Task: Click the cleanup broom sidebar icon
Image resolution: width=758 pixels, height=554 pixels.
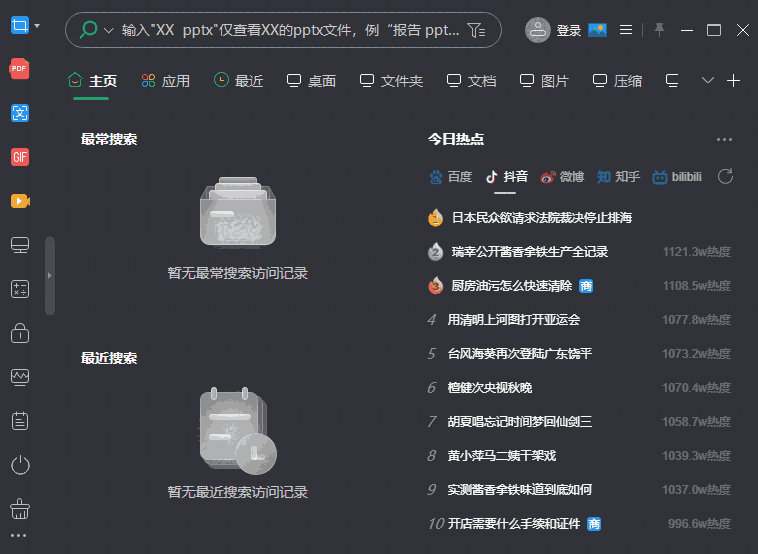Action: tap(20, 509)
